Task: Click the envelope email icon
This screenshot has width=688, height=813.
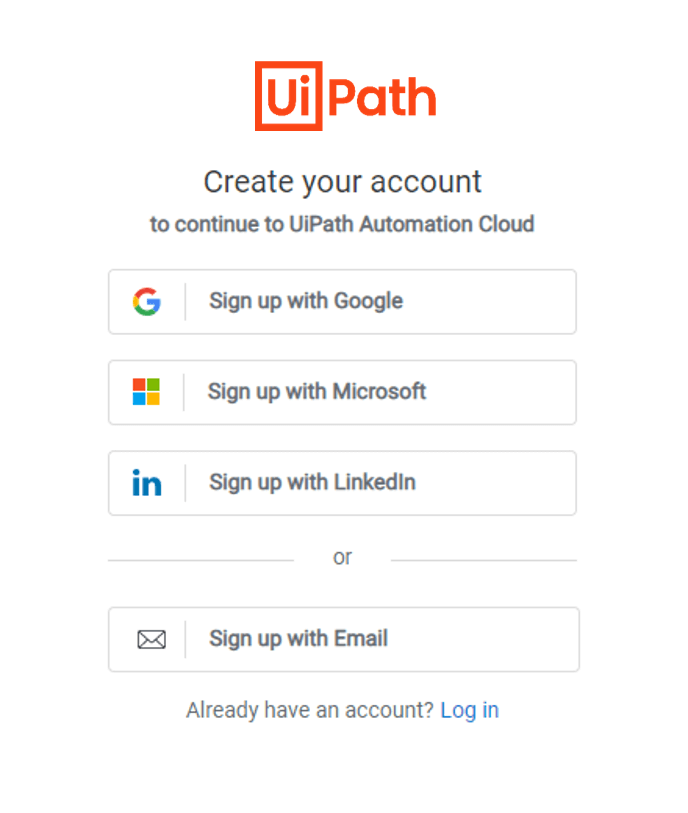Action: click(x=151, y=639)
